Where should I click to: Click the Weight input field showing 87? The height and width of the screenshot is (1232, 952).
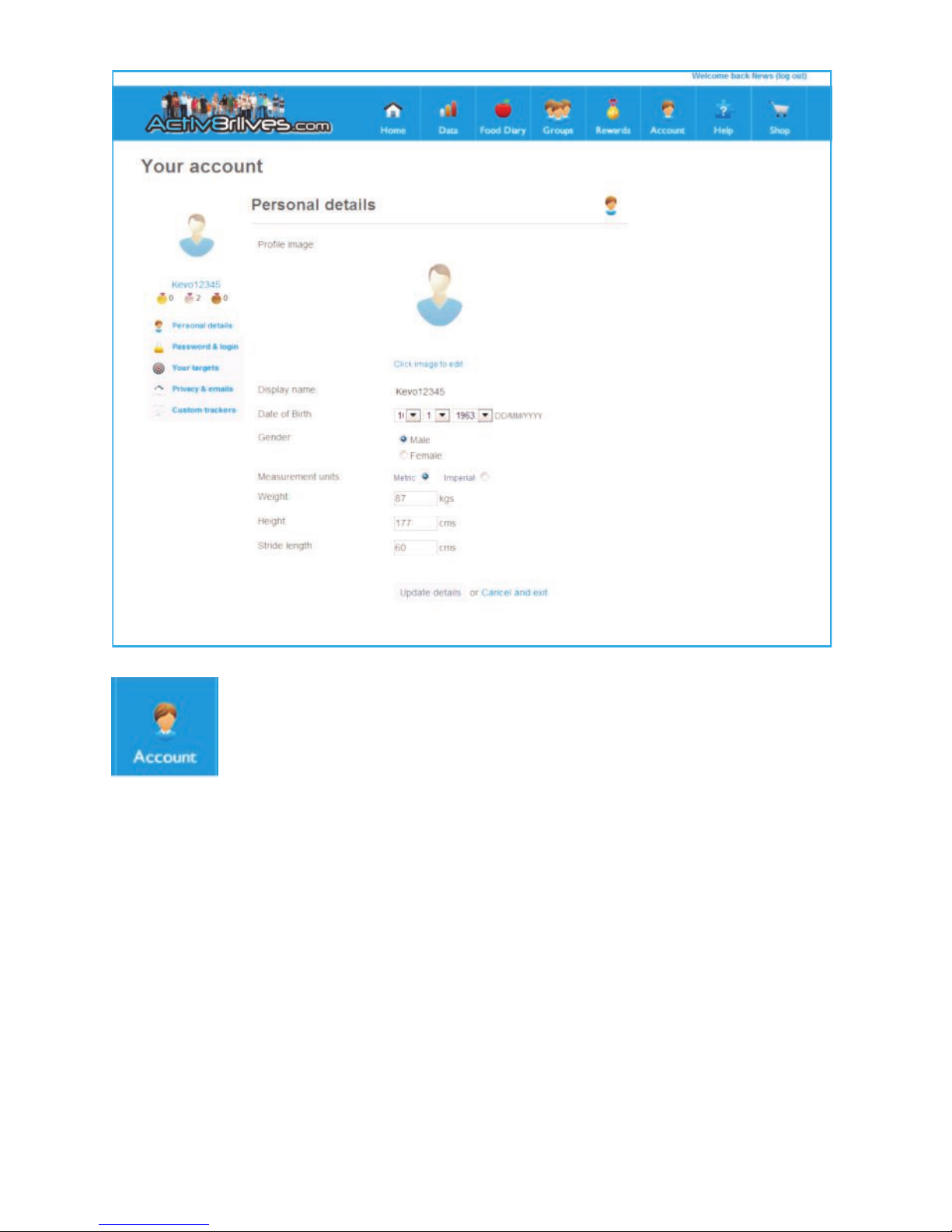[x=415, y=498]
